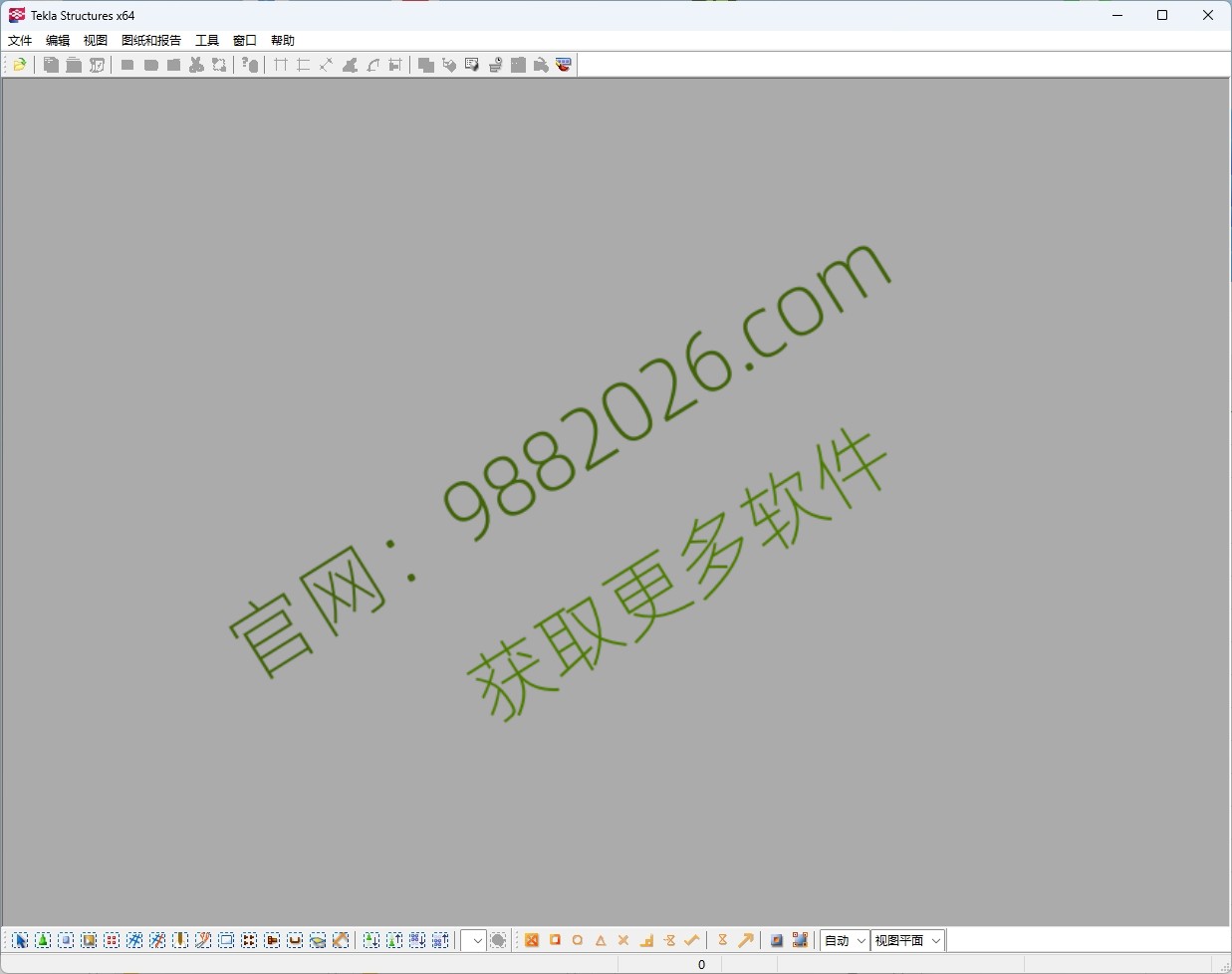
Task: Open the 帮助 menu
Action: [x=283, y=41]
